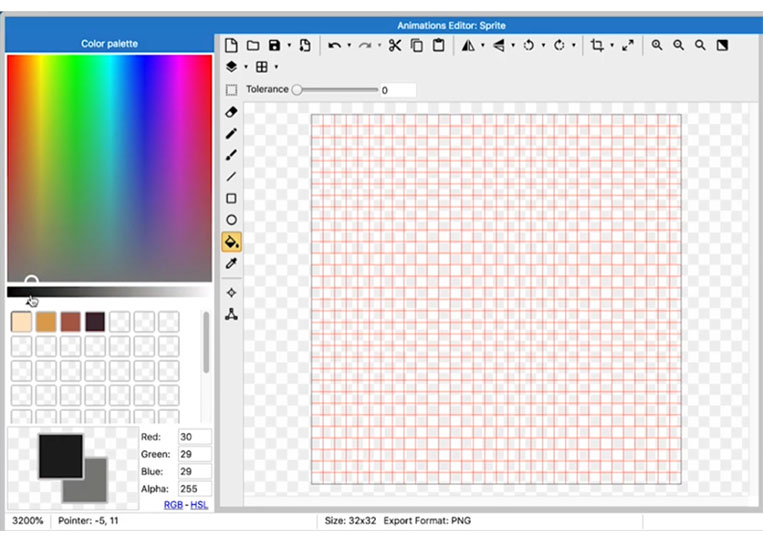This screenshot has height=541, width=763.
Task: Open save options dropdown arrow
Action: pos(289,46)
